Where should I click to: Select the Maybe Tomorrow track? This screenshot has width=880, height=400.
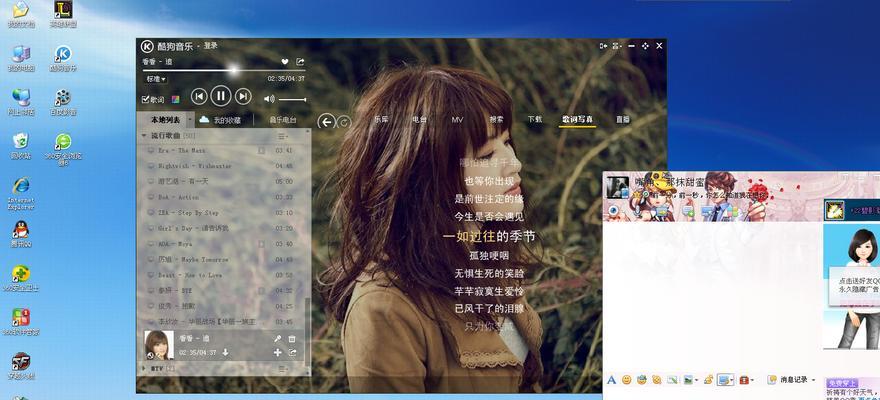coord(222,260)
